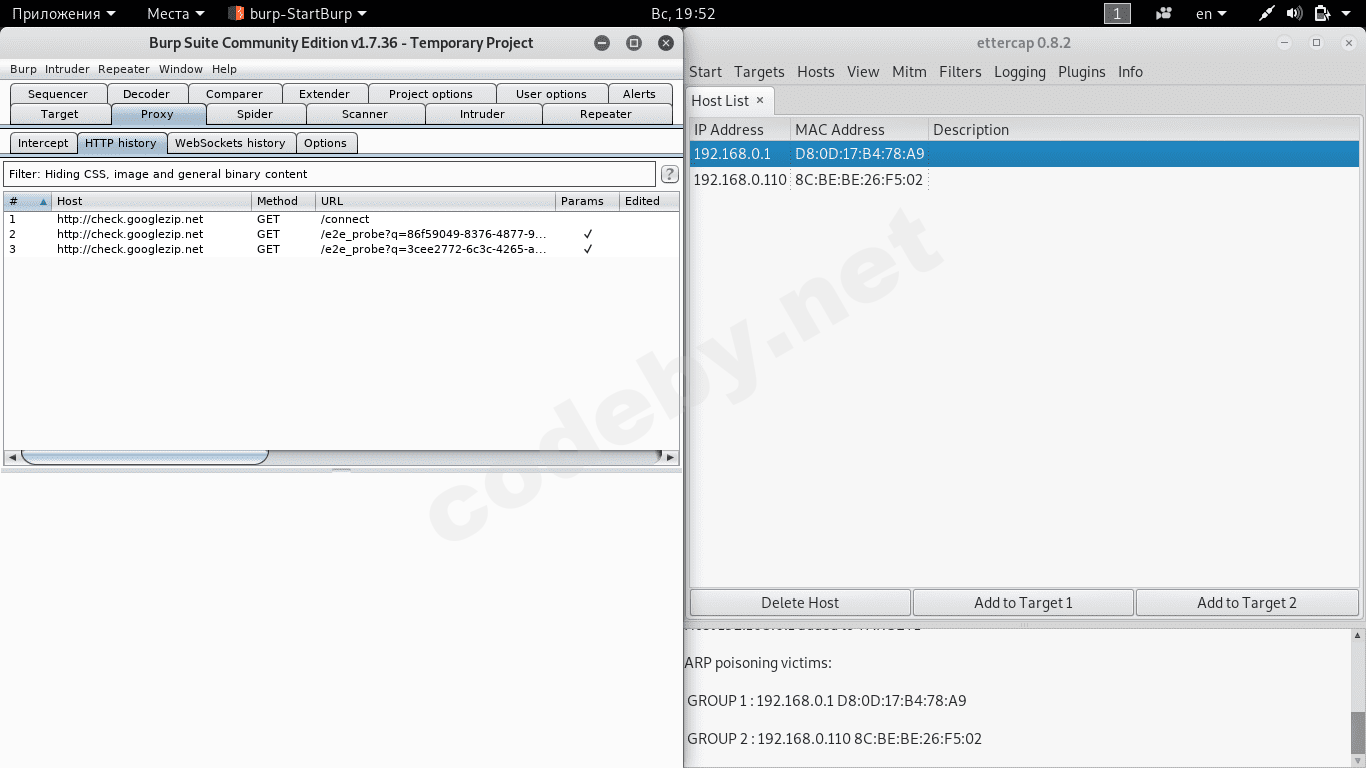Select the e2e_probe?q=3cee2772 request row
Image resolution: width=1366 pixels, height=768 pixels.
[x=341, y=249]
